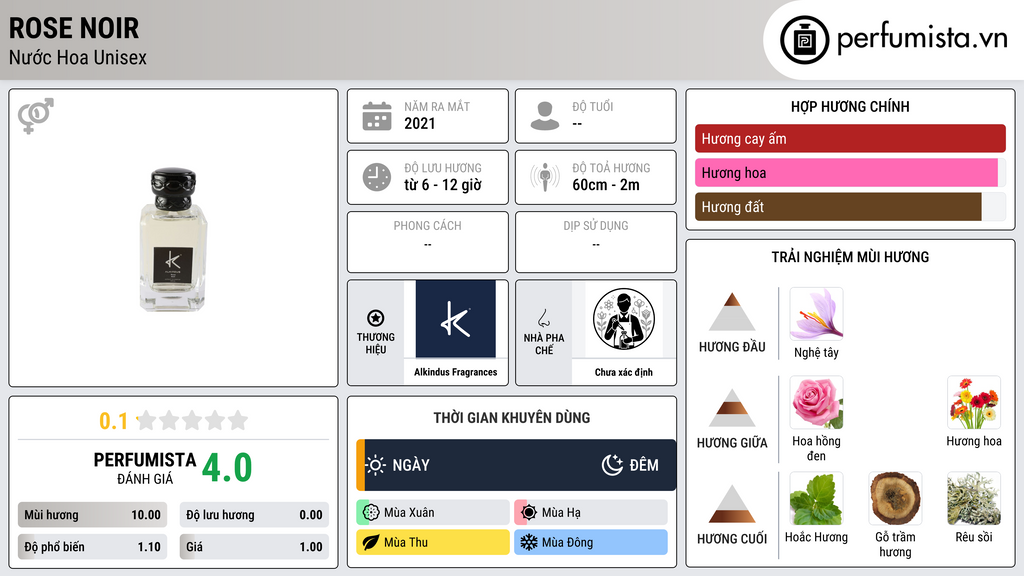Screen dimensions: 1024x576
Task: Click the unisex gender symbol icon
Action: pos(36,116)
